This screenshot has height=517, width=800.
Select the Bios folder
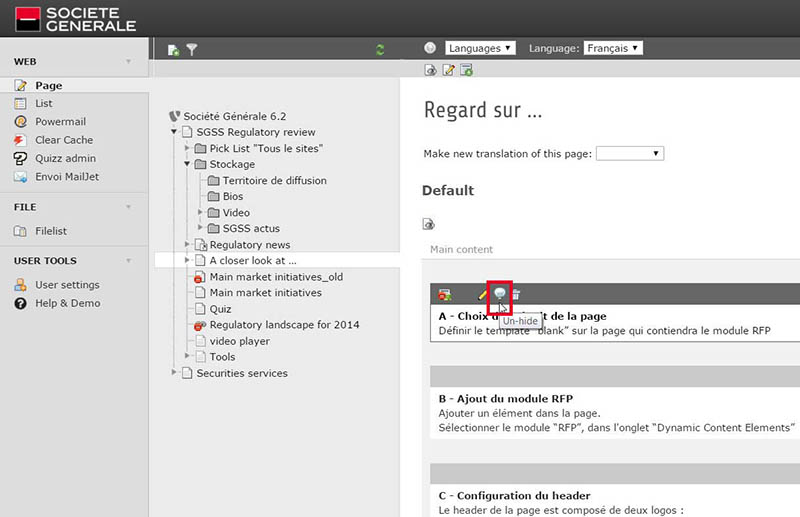click(x=233, y=196)
